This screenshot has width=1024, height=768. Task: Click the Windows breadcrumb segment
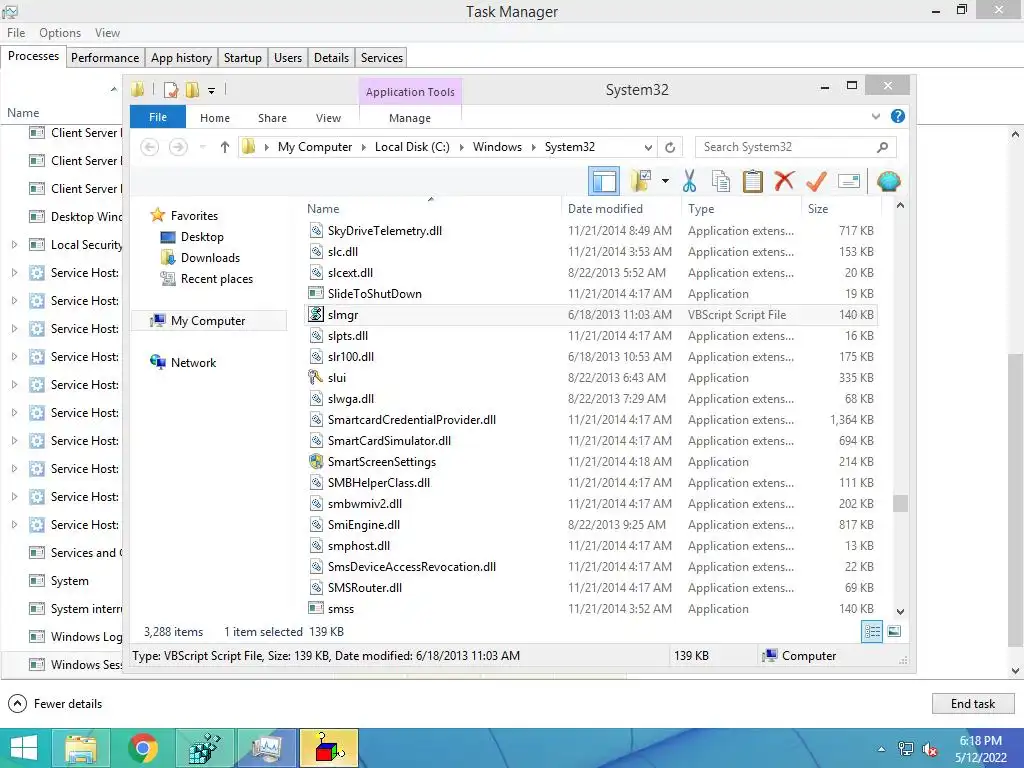click(x=498, y=147)
